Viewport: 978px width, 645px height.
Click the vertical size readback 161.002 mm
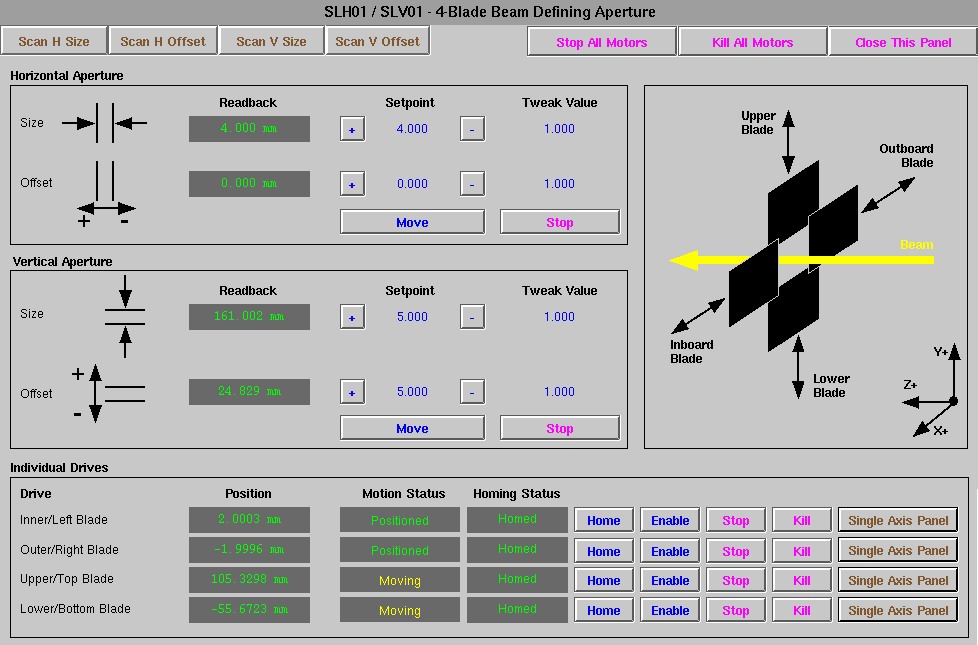249,316
